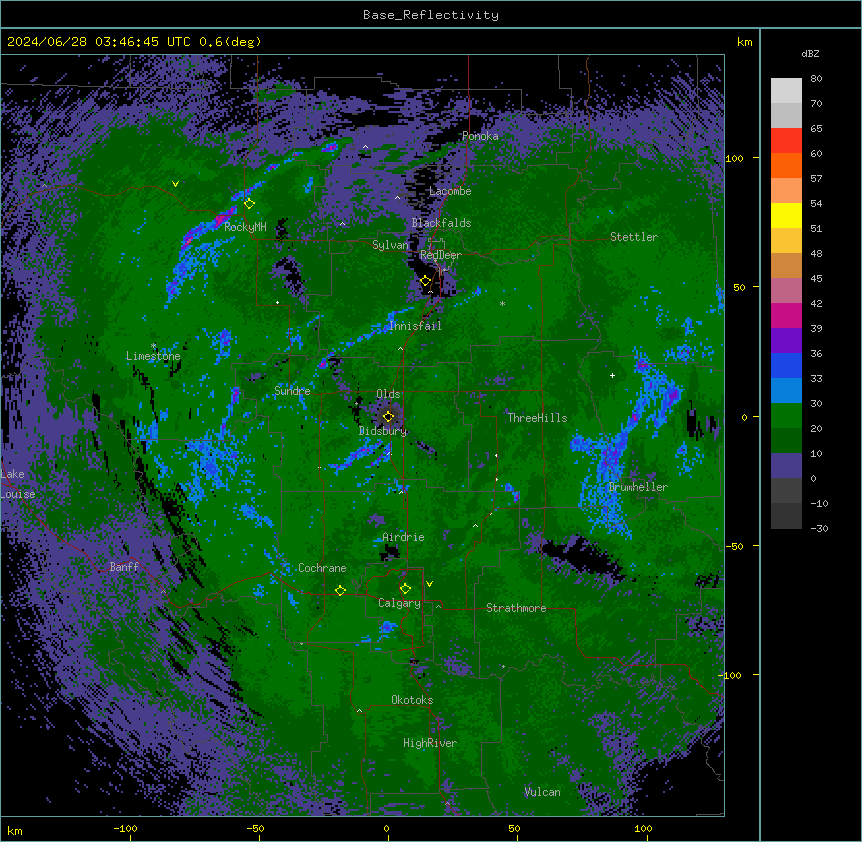Image resolution: width=862 pixels, height=842 pixels.
Task: Click the Olds town label
Action: pos(388,394)
